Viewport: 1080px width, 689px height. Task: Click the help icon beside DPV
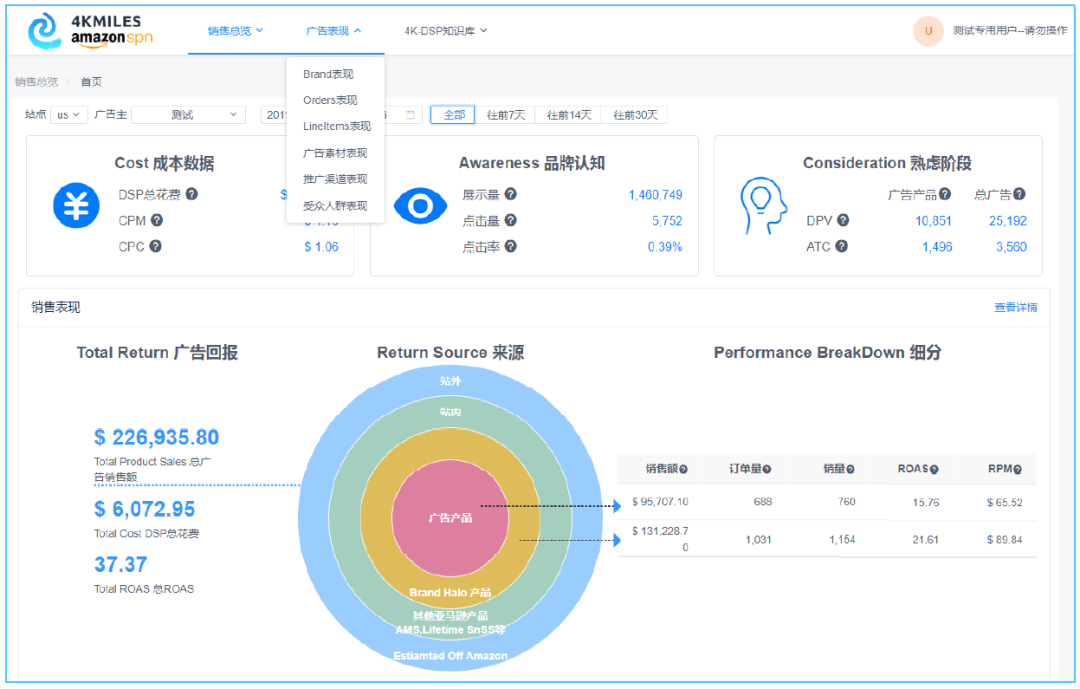(x=842, y=220)
